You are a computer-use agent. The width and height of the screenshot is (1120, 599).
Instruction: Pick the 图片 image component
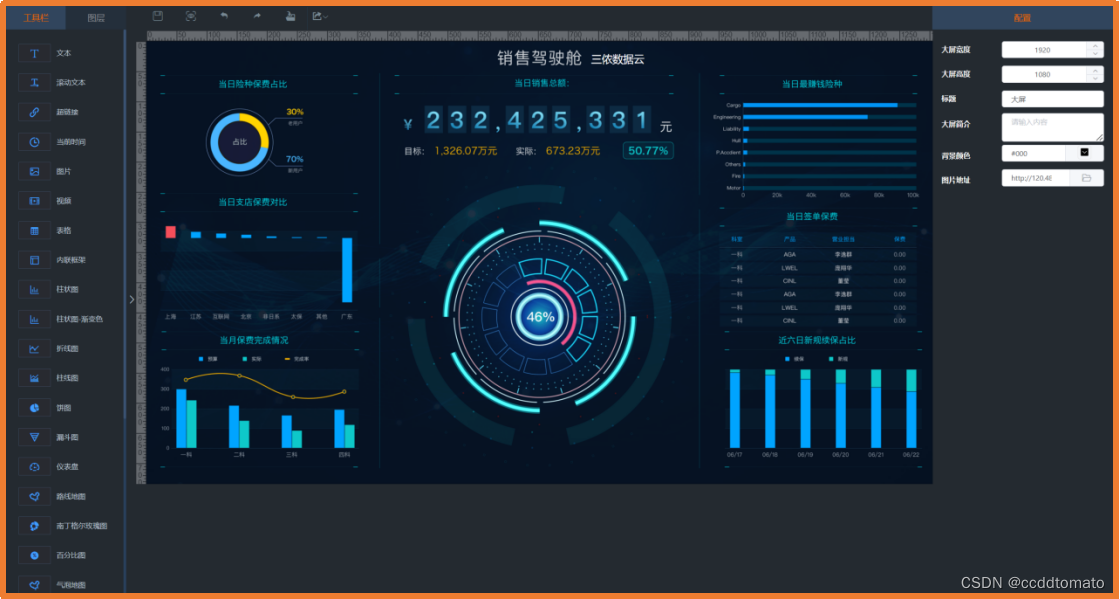(34, 171)
